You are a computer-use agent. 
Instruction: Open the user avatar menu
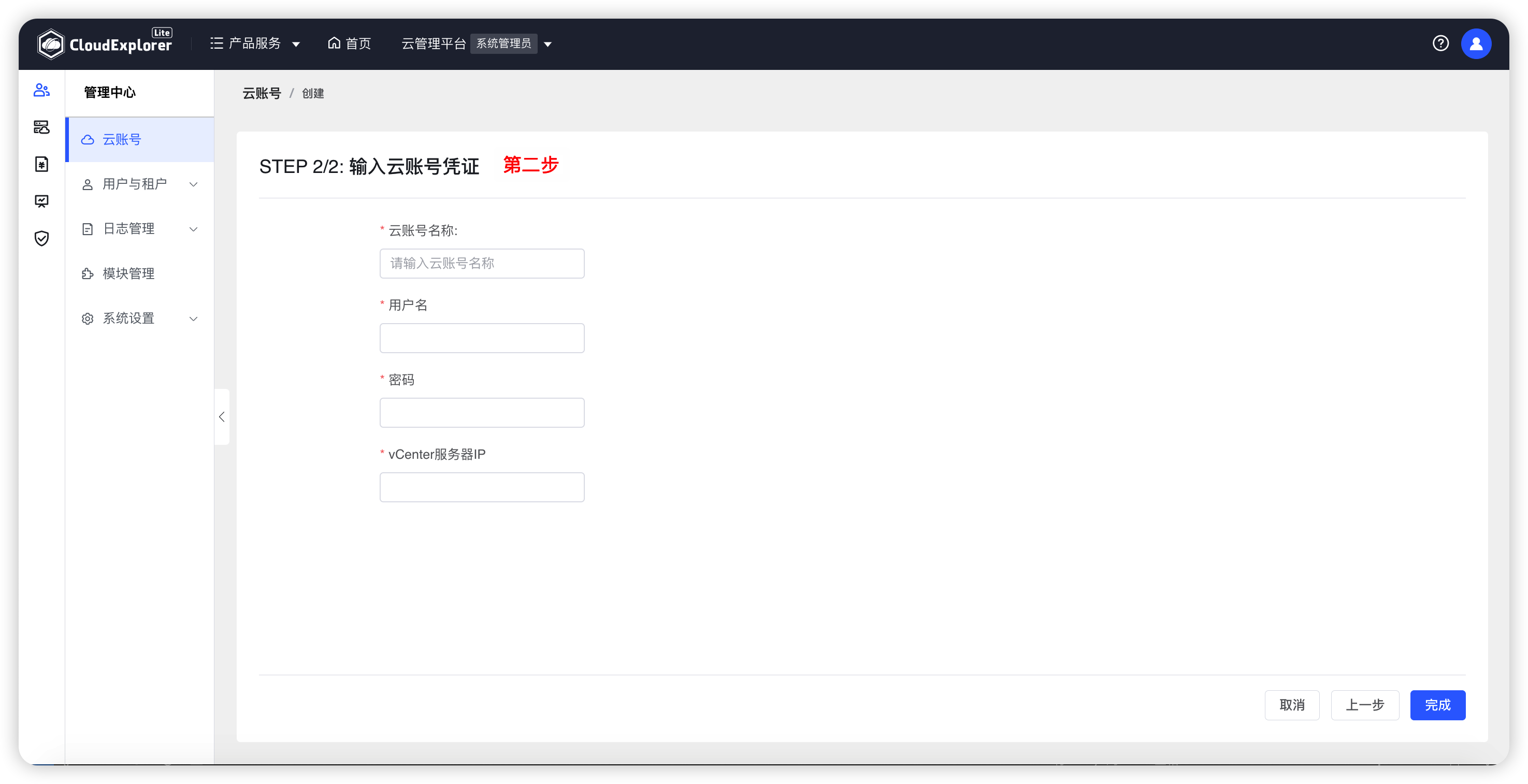tap(1476, 43)
